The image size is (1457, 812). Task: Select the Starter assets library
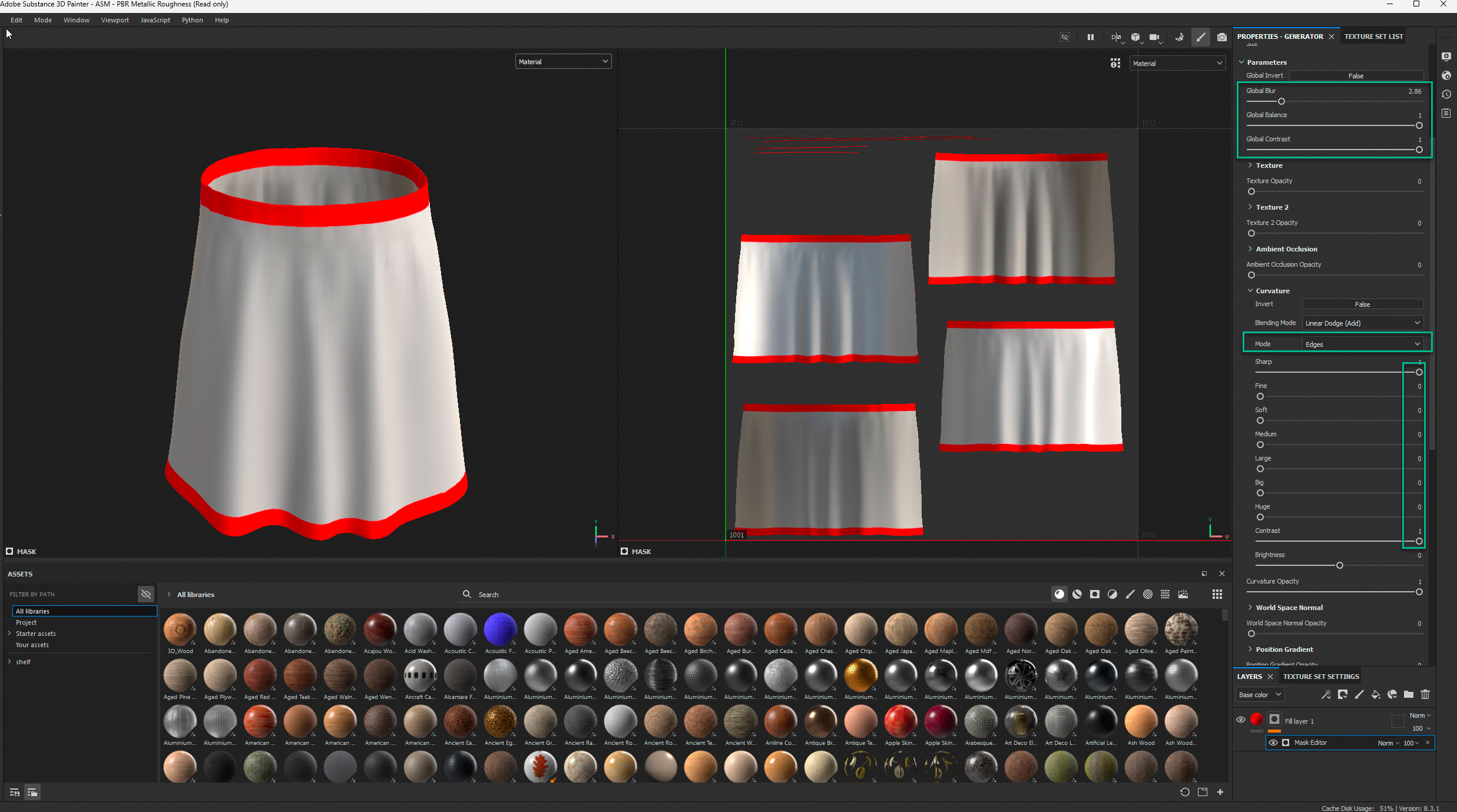click(37, 633)
